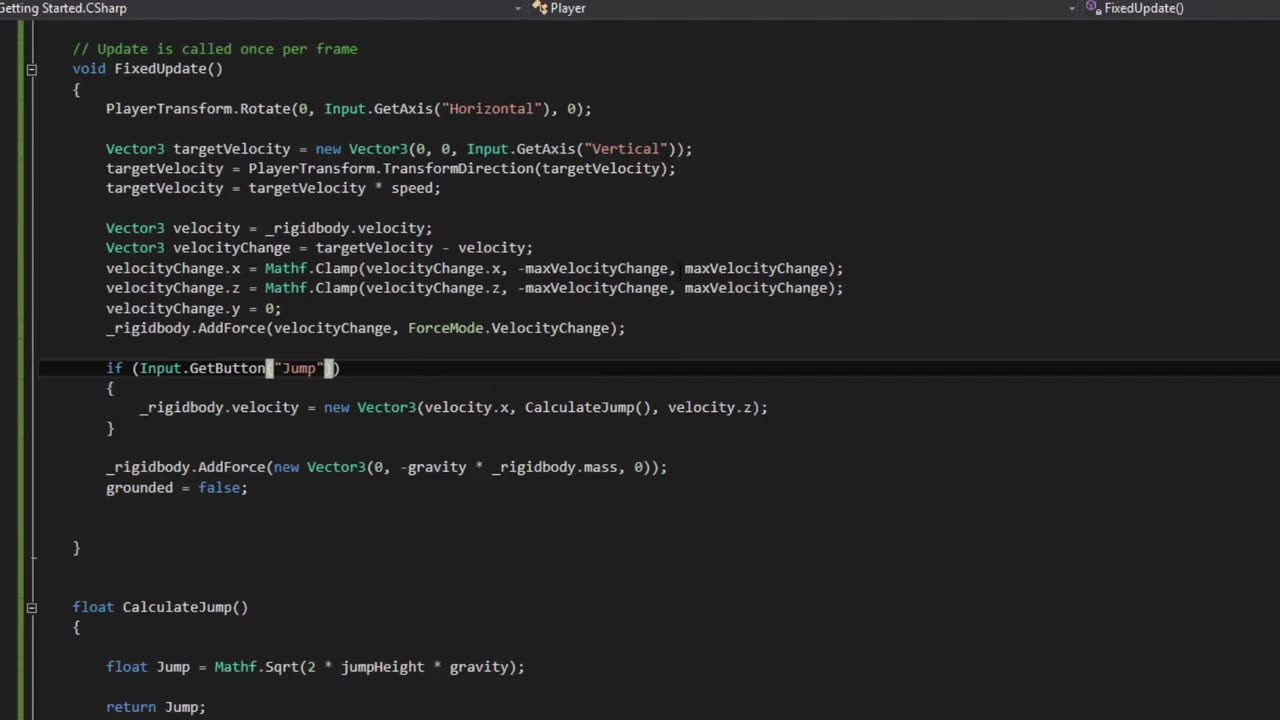The width and height of the screenshot is (1280, 720).
Task: Click the -gravity term in AddForce
Action: click(433, 467)
